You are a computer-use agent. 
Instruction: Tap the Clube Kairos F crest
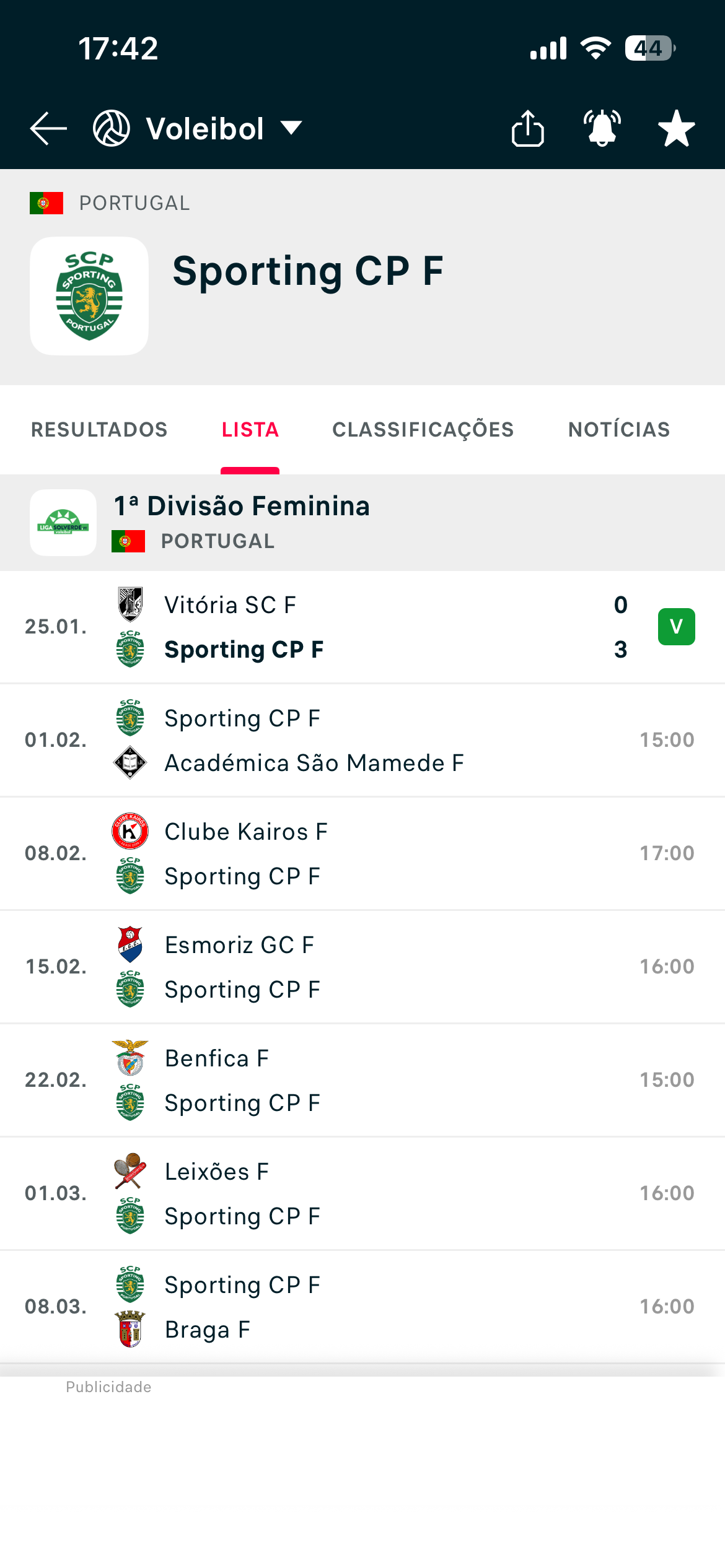[130, 831]
